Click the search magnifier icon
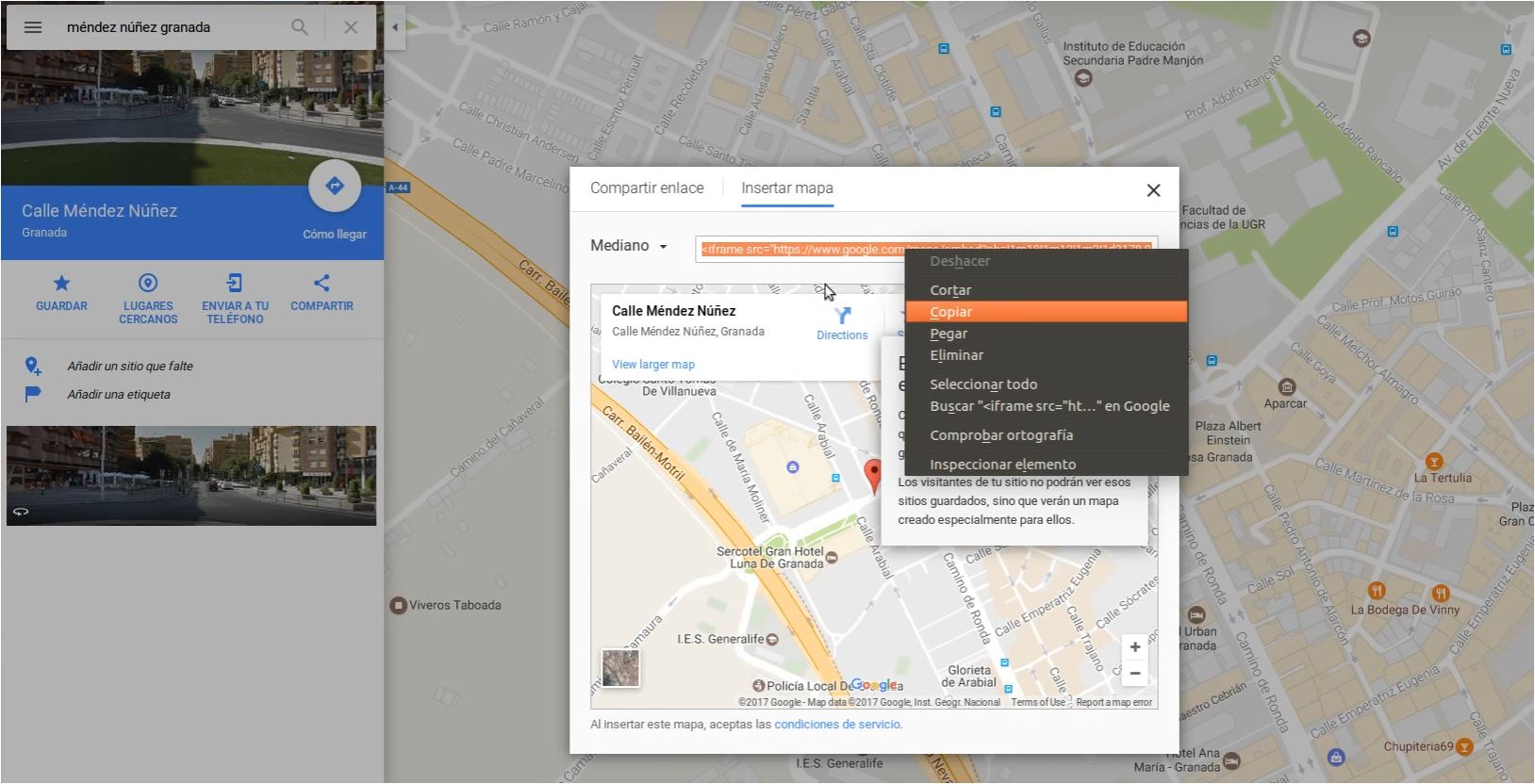The height and width of the screenshot is (784, 1535). point(300,27)
